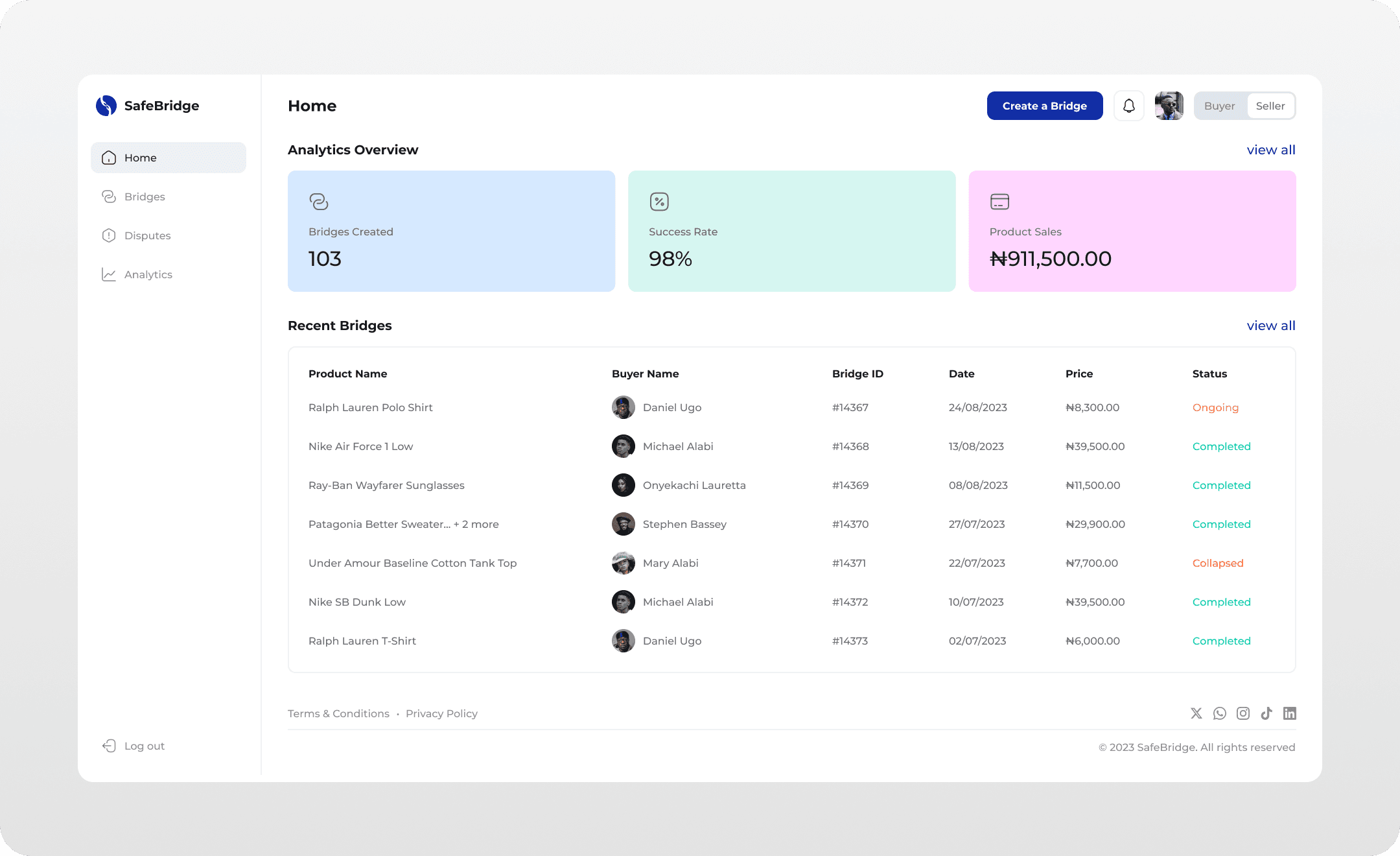
Task: Click the notification bell icon
Action: pyautogui.click(x=1128, y=106)
